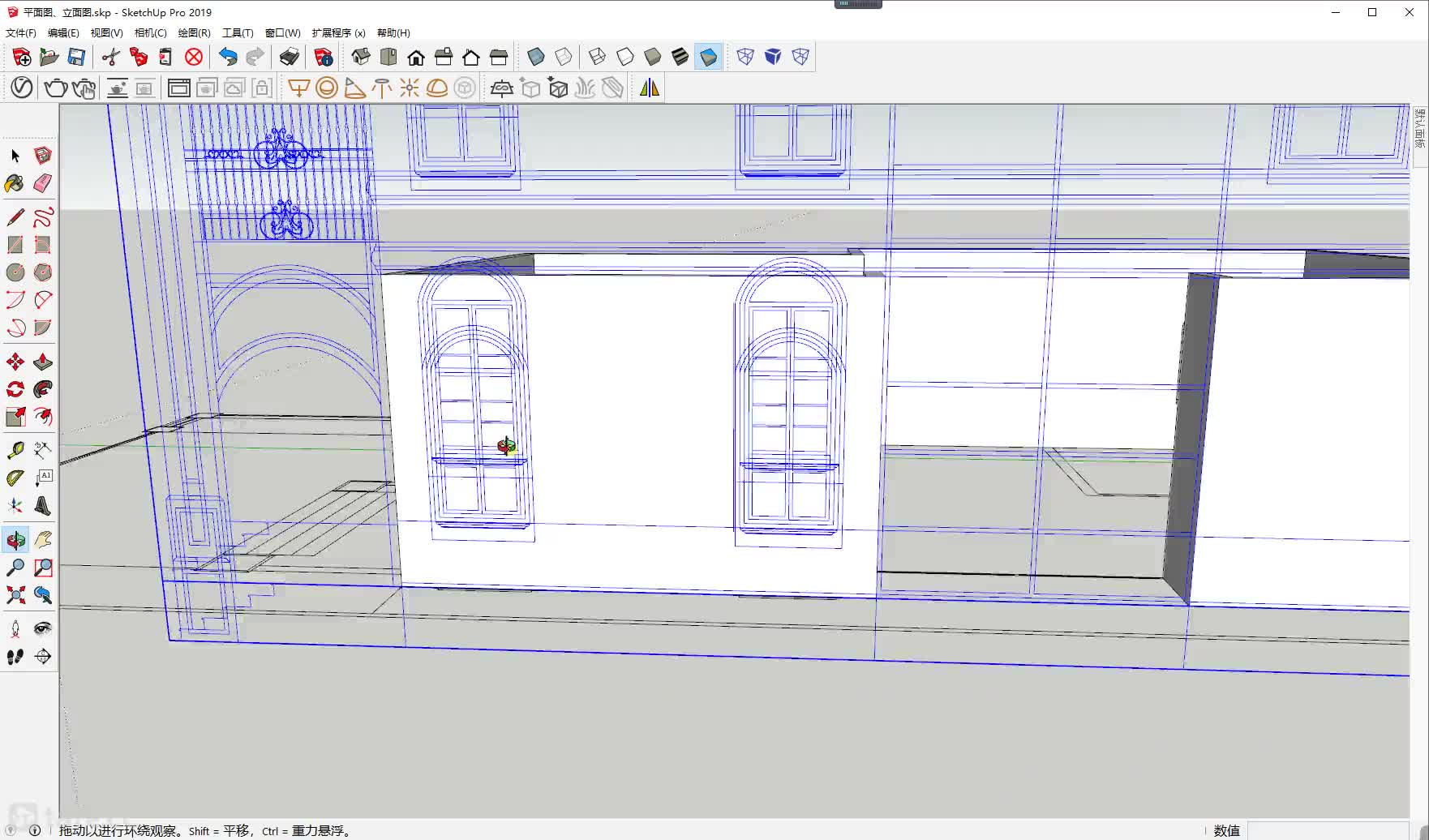Select the Follow Me tool

pos(43,389)
